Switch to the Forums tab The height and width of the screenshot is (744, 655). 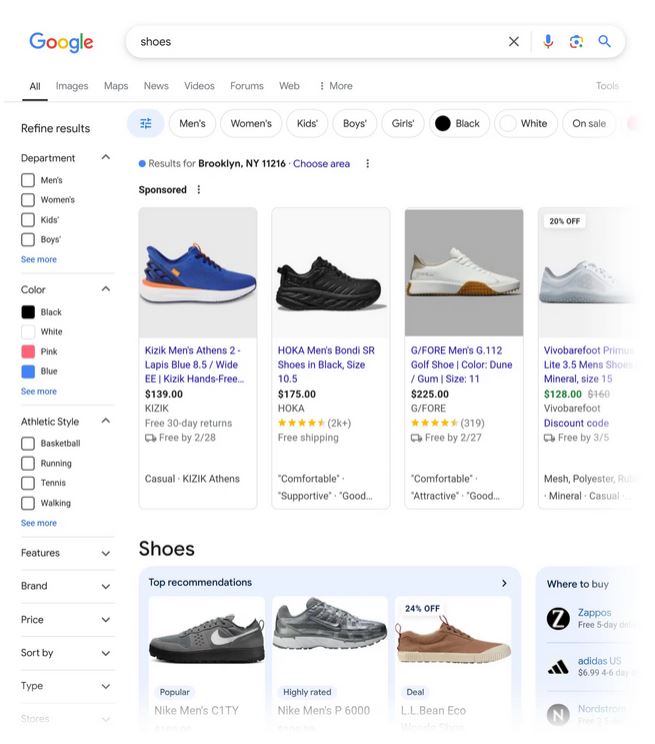click(x=247, y=86)
